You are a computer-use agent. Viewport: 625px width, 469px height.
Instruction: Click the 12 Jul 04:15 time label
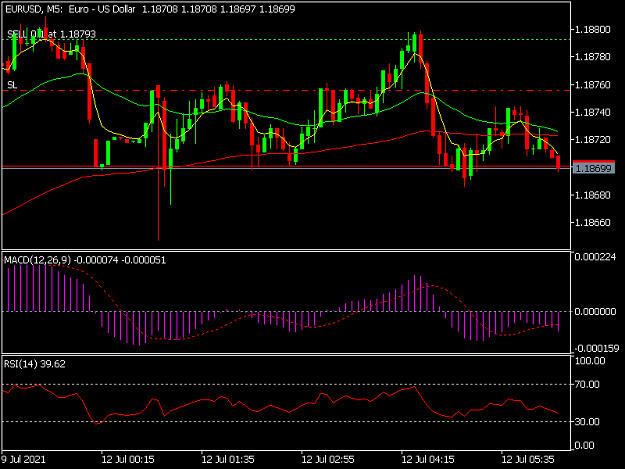pos(428,459)
